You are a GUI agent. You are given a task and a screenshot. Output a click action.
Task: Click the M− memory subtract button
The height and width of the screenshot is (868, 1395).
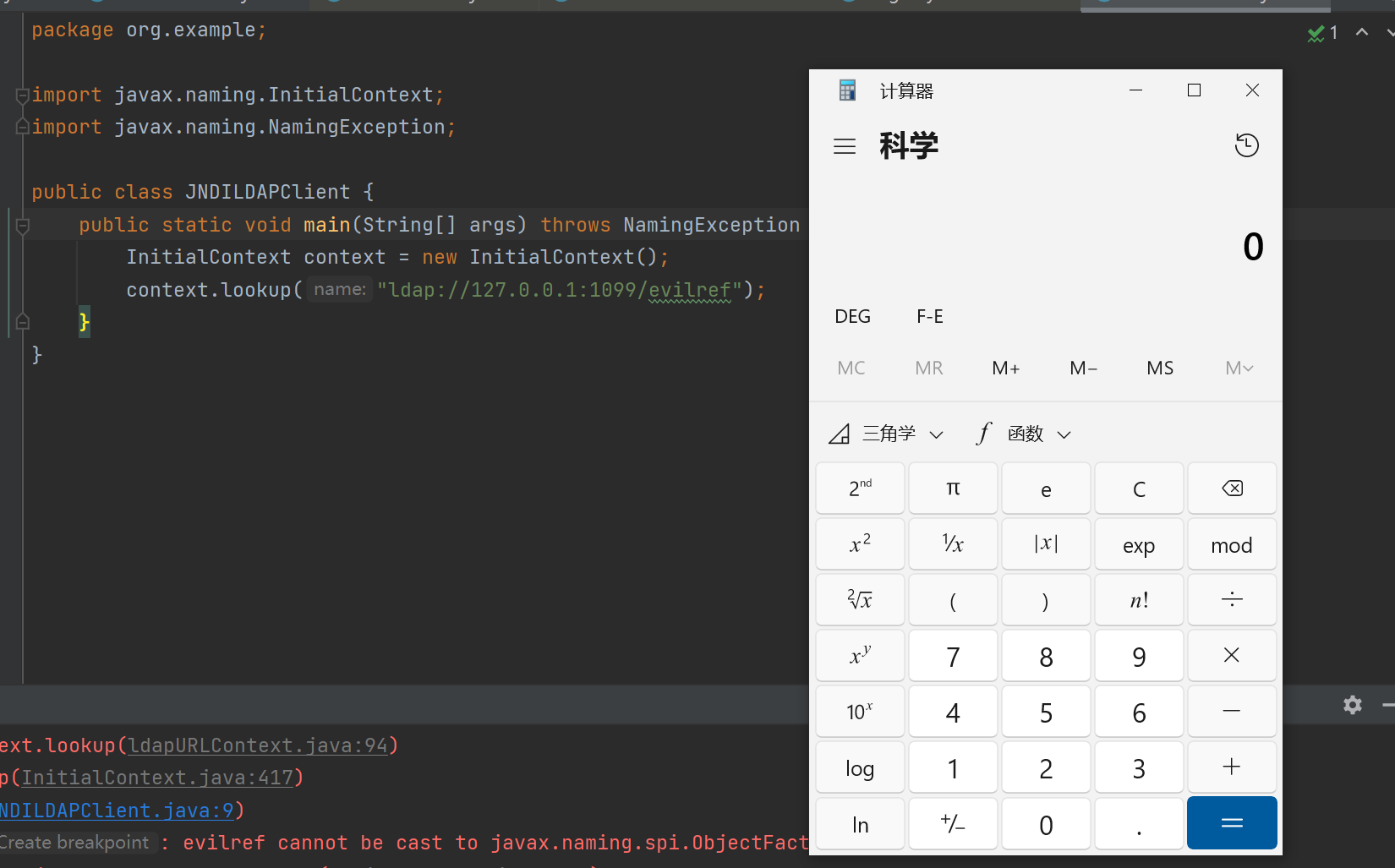[x=1083, y=368]
